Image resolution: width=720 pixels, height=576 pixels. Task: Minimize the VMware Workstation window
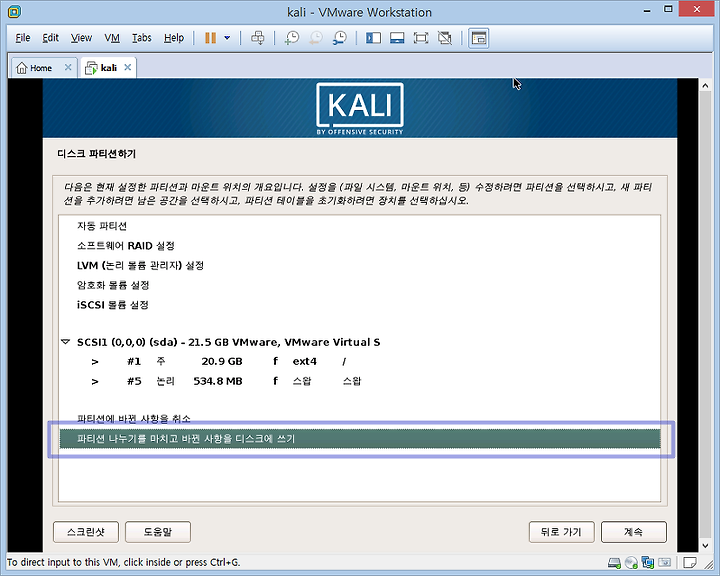coord(647,10)
